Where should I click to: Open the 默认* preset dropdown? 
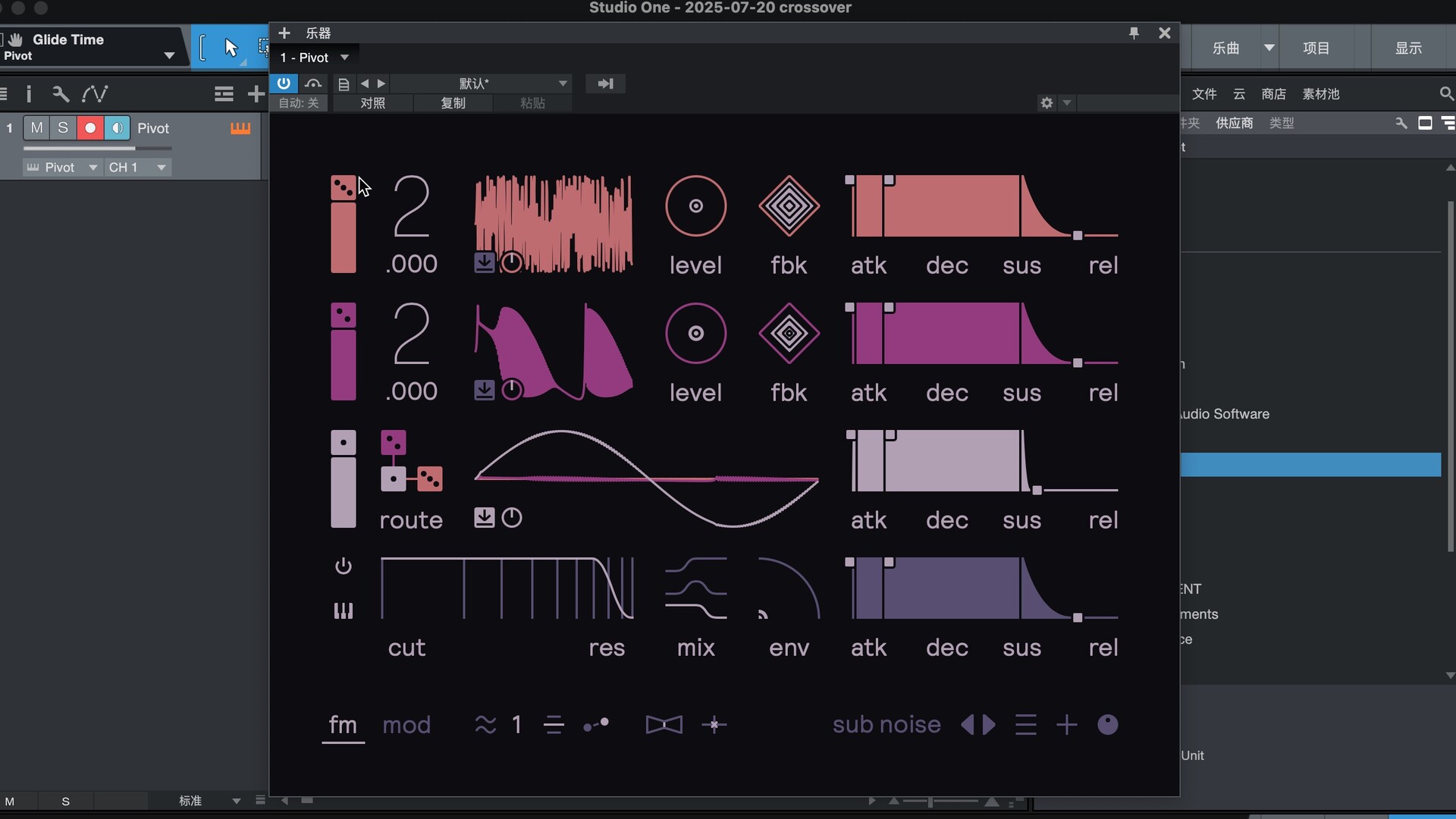tap(481, 83)
